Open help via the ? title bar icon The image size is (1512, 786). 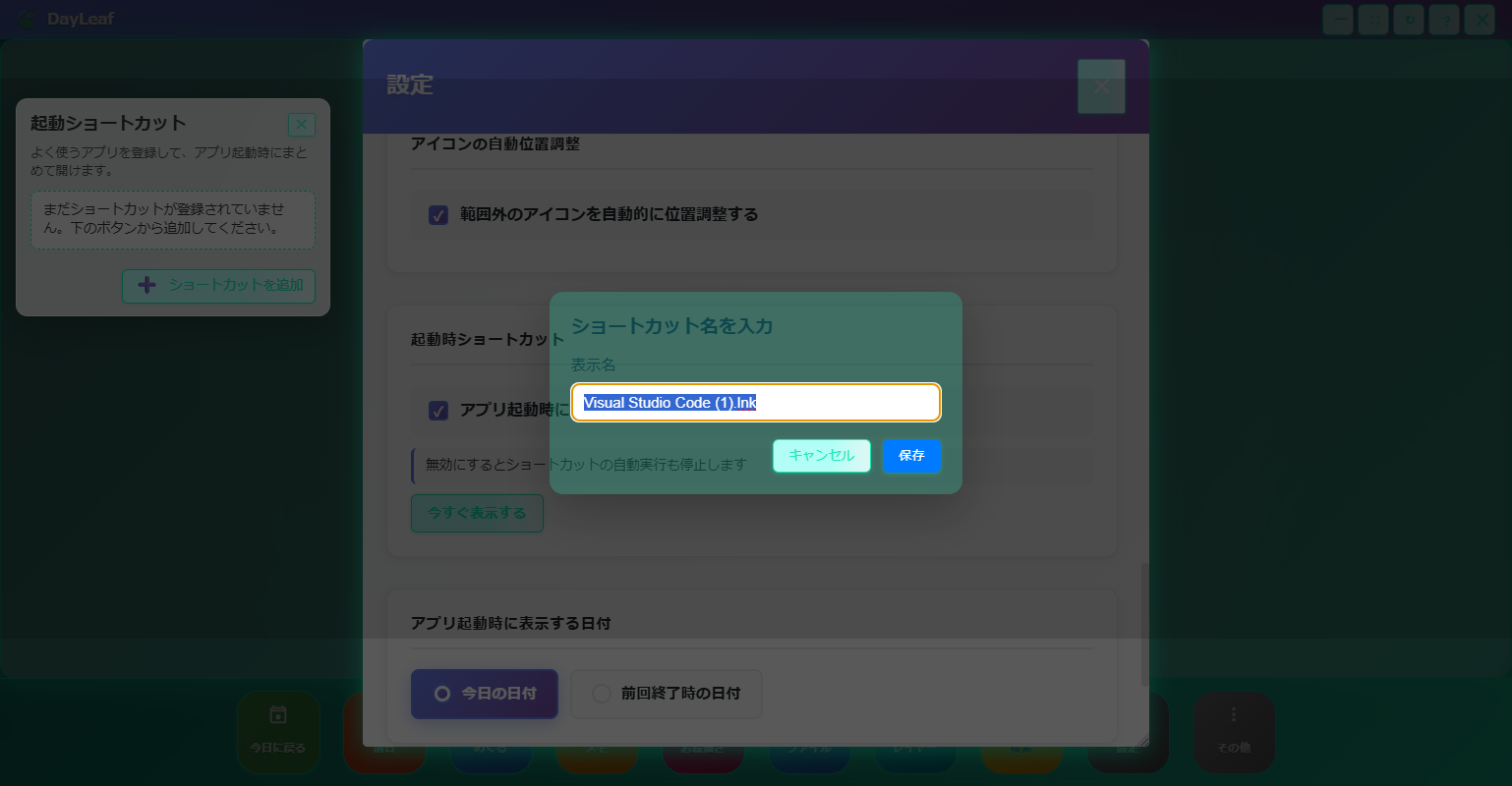[x=1443, y=19]
